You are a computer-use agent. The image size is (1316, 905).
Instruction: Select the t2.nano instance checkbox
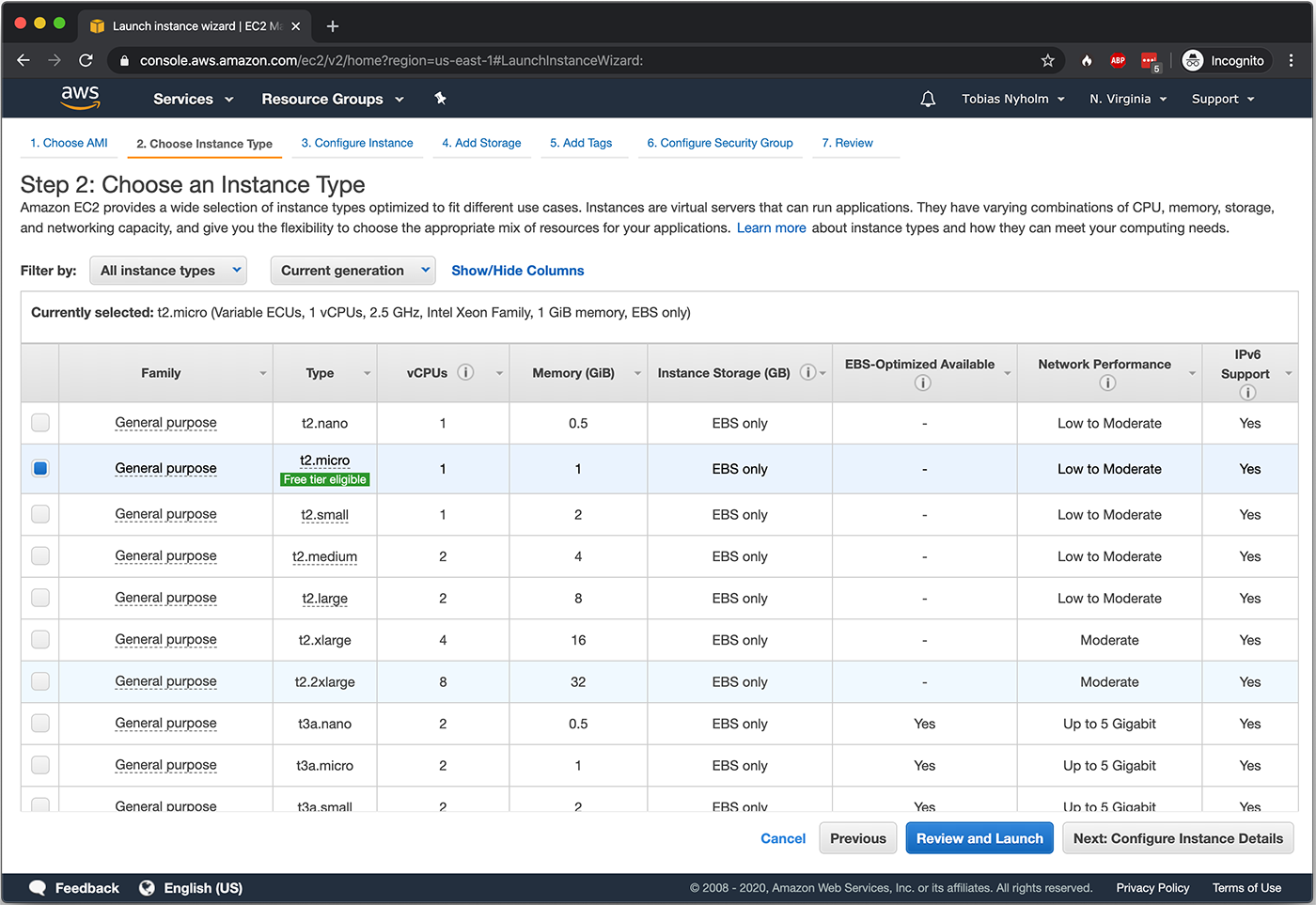(x=40, y=423)
